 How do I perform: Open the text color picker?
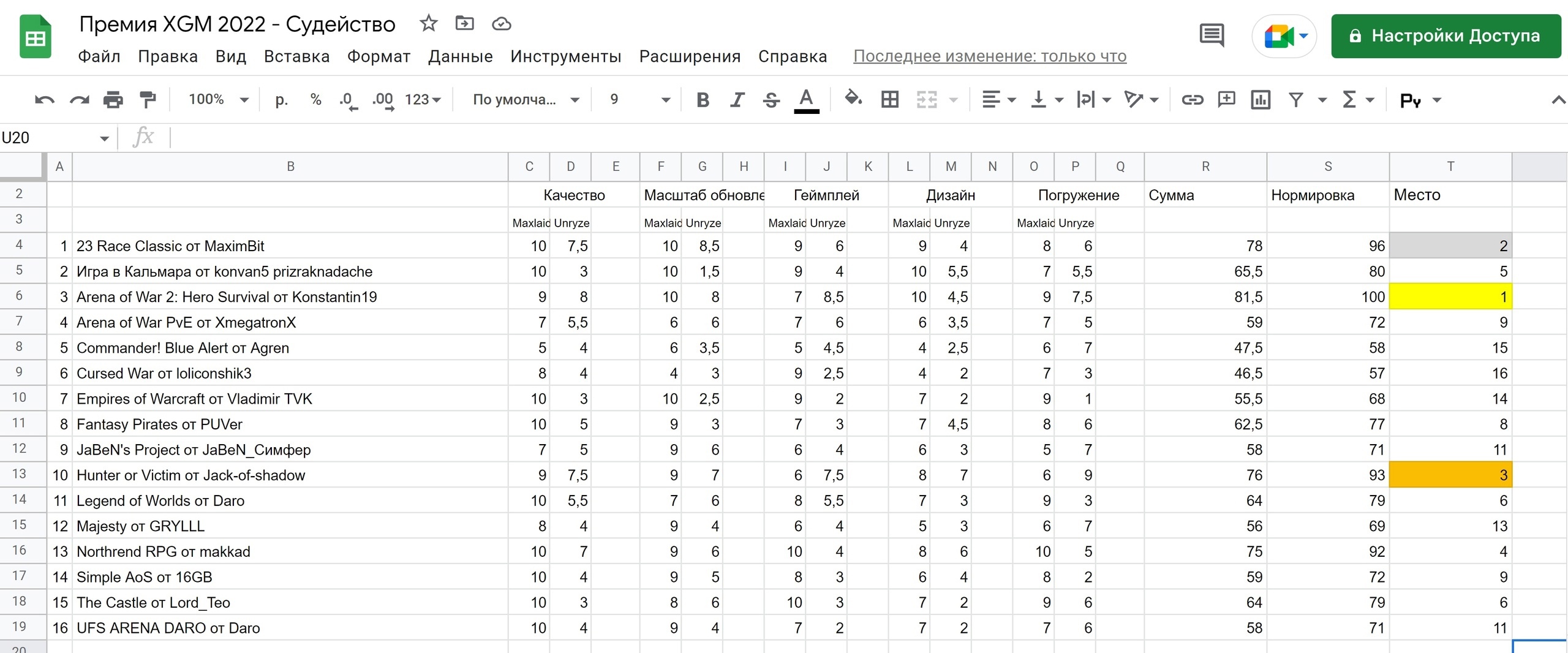point(807,100)
